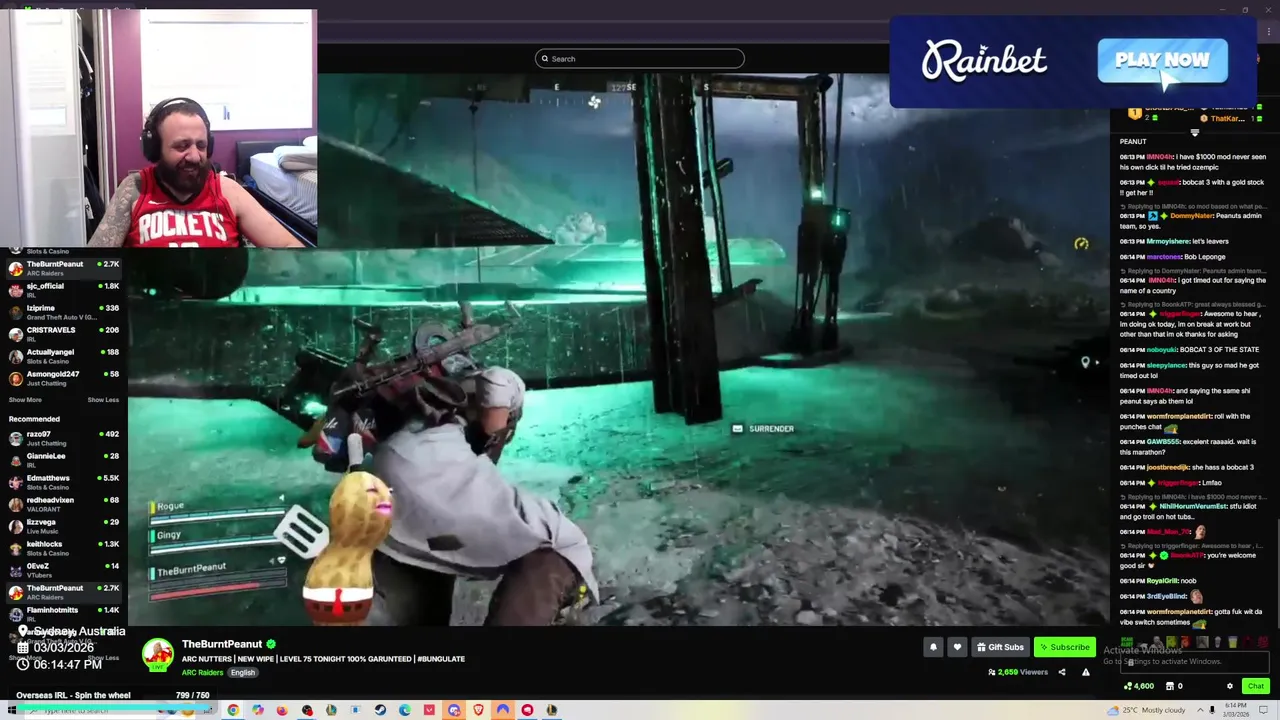
Task: Open chat settings gear icon
Action: (1230, 686)
